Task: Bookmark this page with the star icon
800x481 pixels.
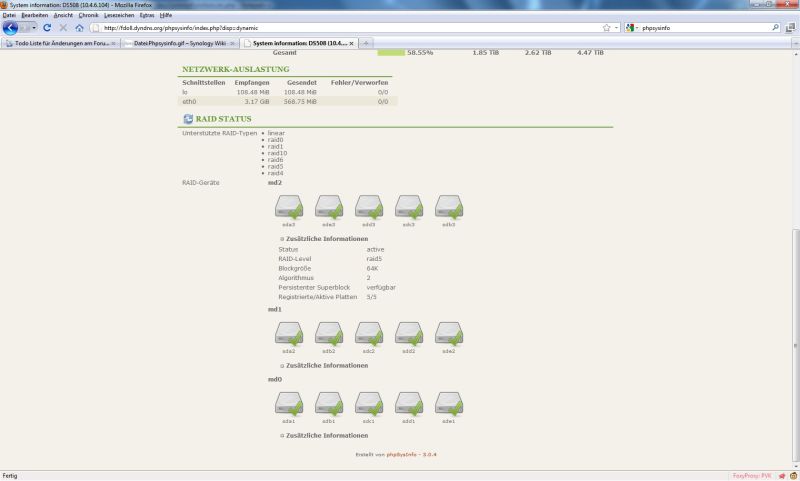Action: coord(607,28)
